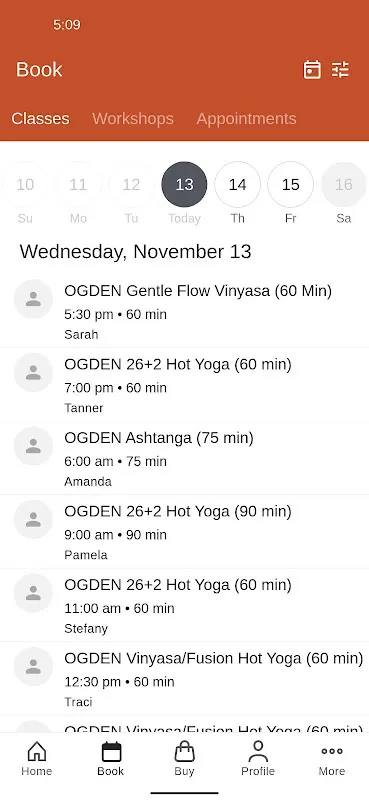Tap the Home icon in bottom navigation
Image resolution: width=369 pixels, height=800 pixels.
(37, 751)
